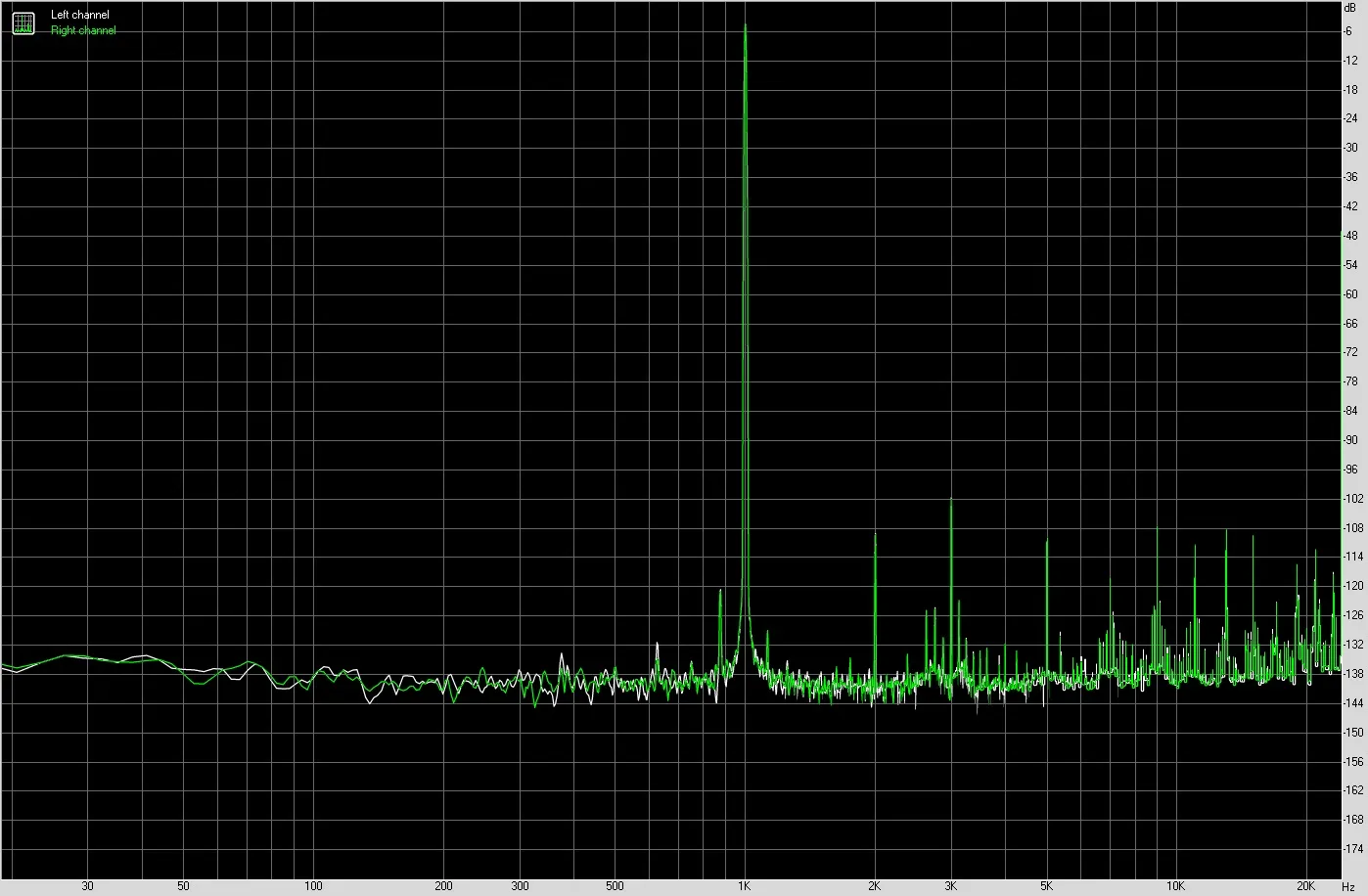Click the "-48" dB axis label

tap(1350, 236)
